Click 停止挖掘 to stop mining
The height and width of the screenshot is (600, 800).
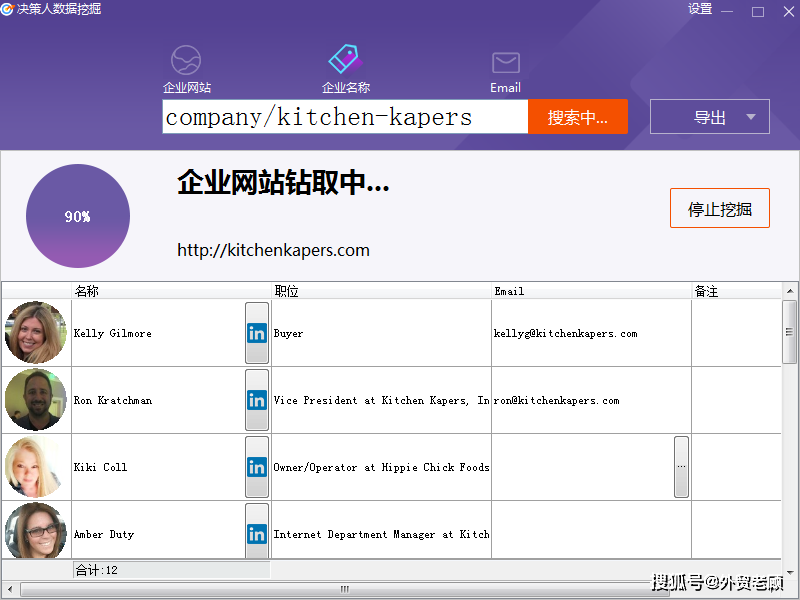coord(719,208)
